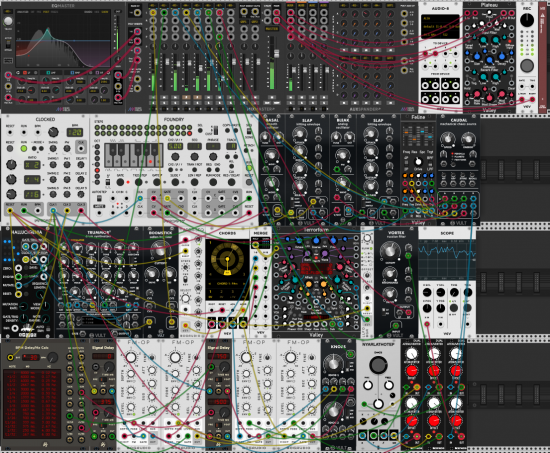Flip the Foundry SEQ/SONG switch
Screen dimensions: 550x453
(x=249, y=131)
